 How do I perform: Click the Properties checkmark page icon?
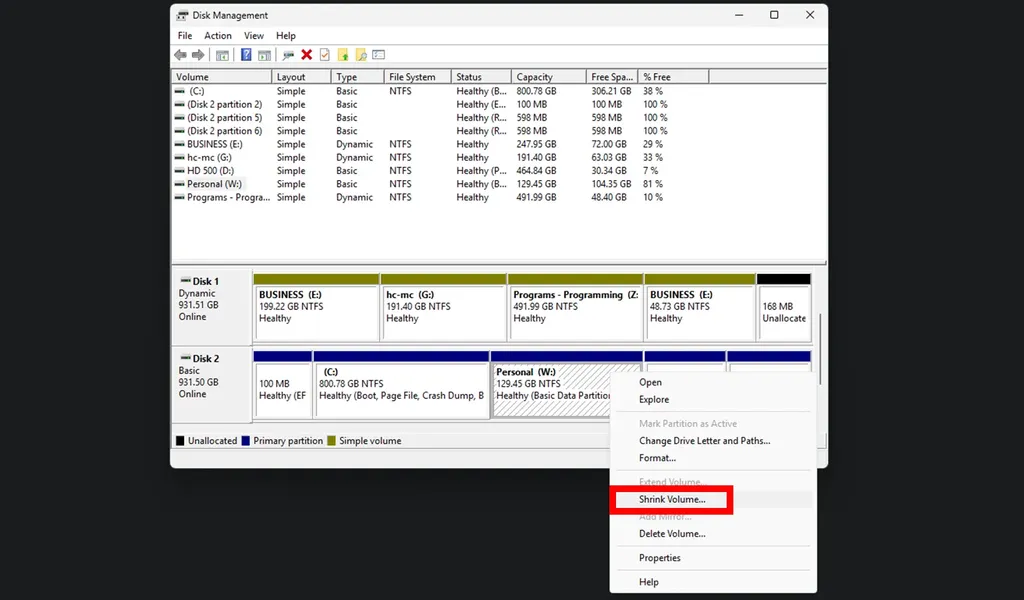324,55
